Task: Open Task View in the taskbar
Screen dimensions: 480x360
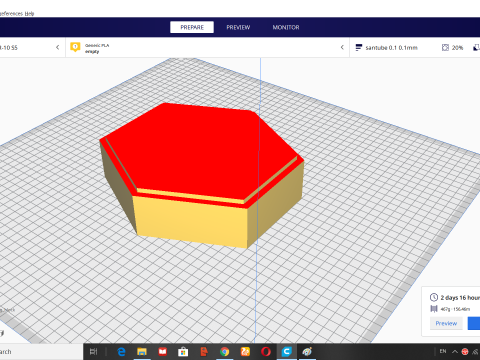Action: [x=94, y=351]
